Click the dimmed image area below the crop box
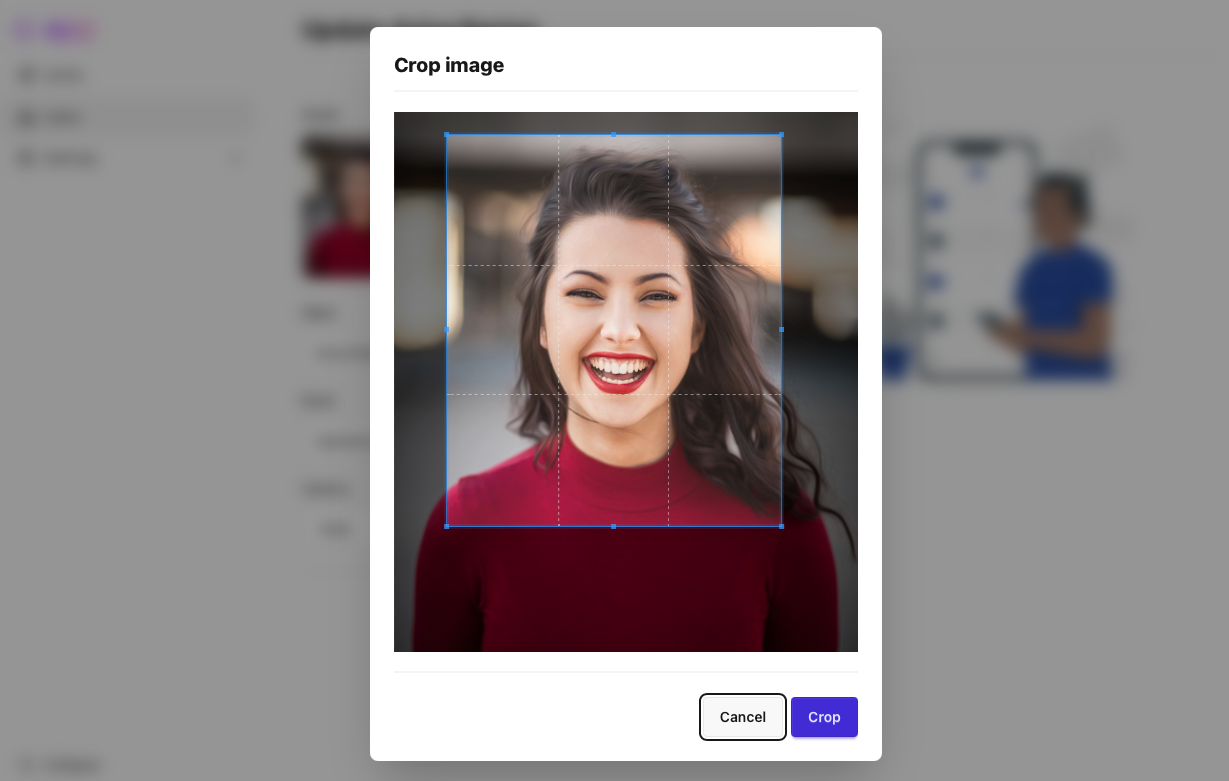The width and height of the screenshot is (1229, 781). 625,590
